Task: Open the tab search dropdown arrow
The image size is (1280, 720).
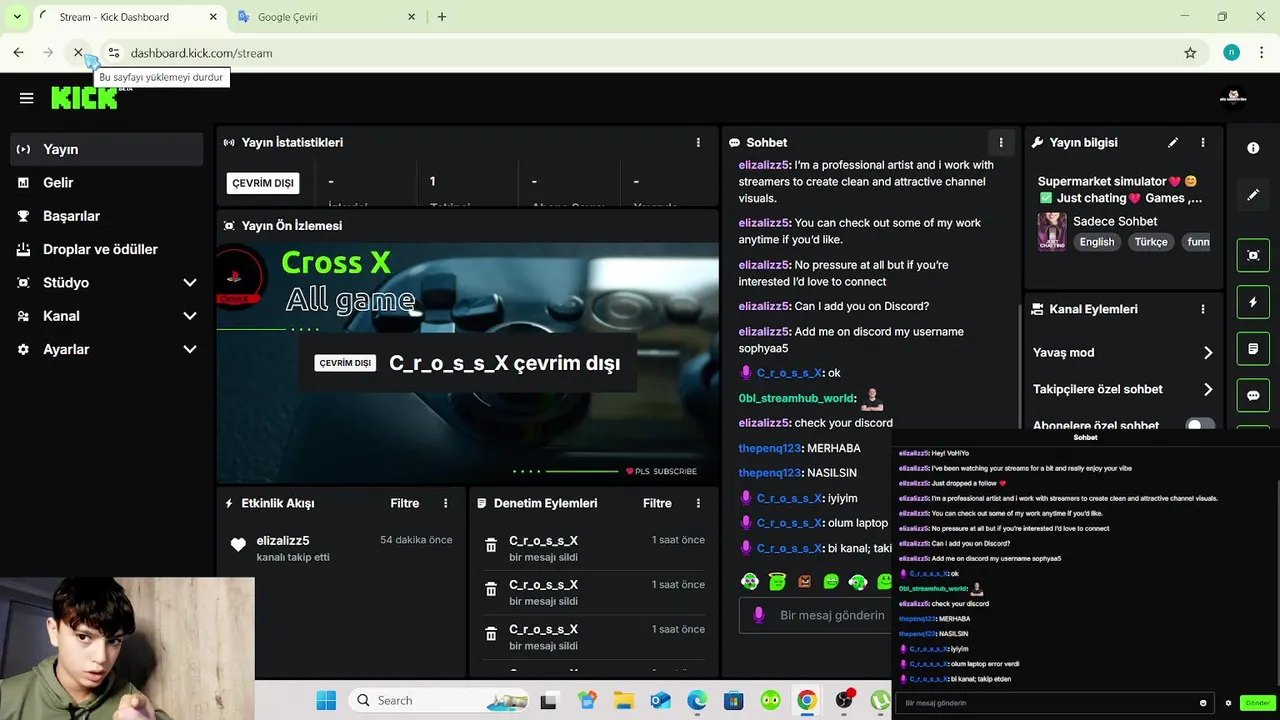Action: click(x=17, y=17)
